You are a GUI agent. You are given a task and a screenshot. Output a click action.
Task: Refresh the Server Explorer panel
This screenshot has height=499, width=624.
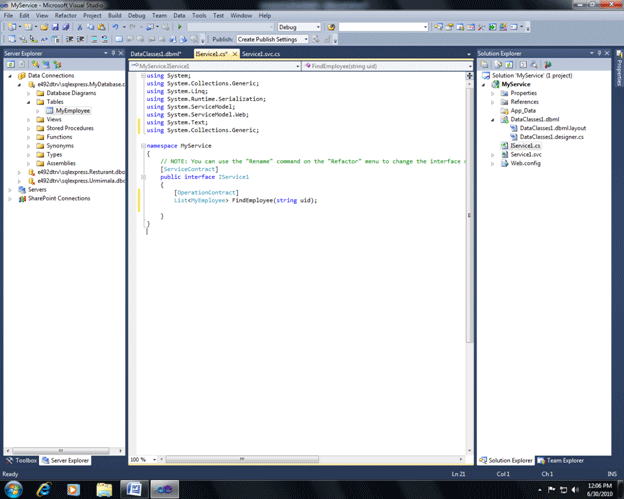pos(9,64)
